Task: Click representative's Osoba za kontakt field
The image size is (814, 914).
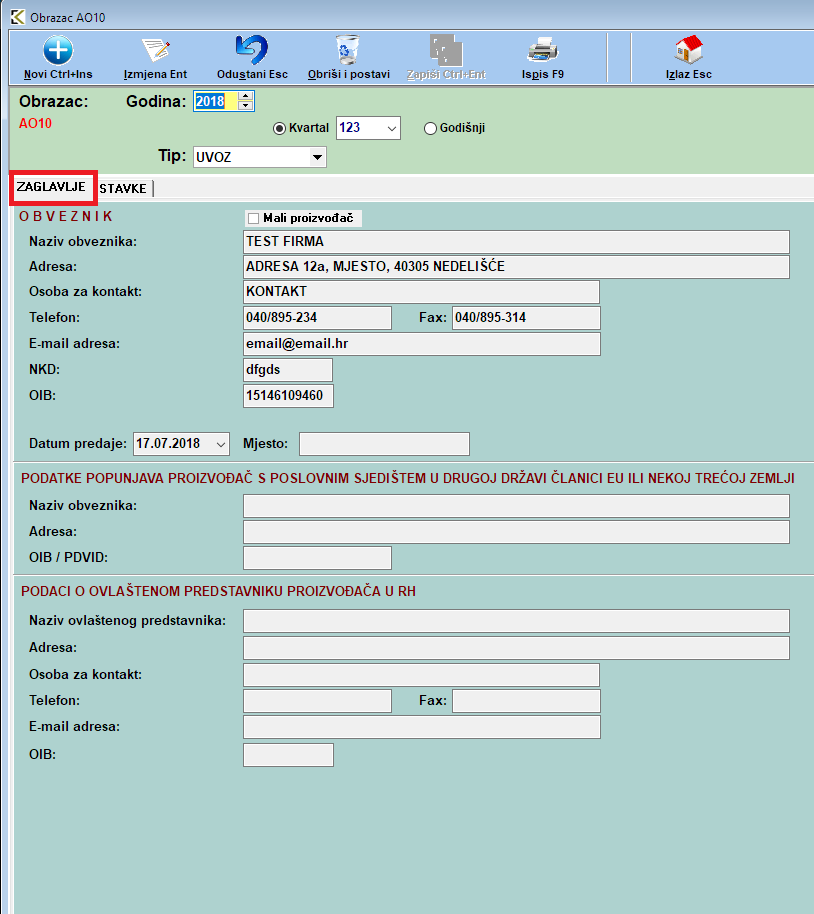Action: (x=421, y=675)
